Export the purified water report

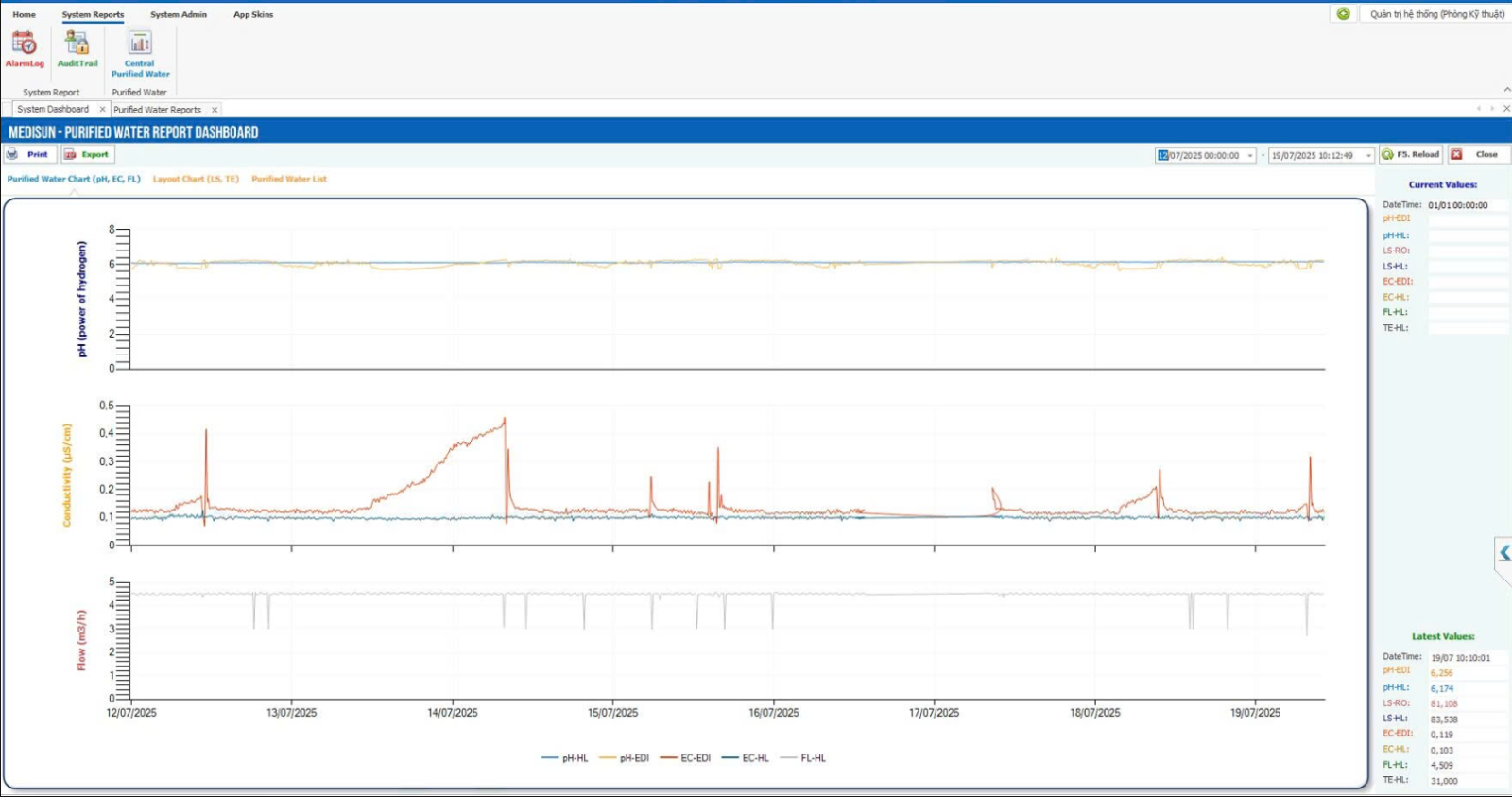(x=86, y=154)
